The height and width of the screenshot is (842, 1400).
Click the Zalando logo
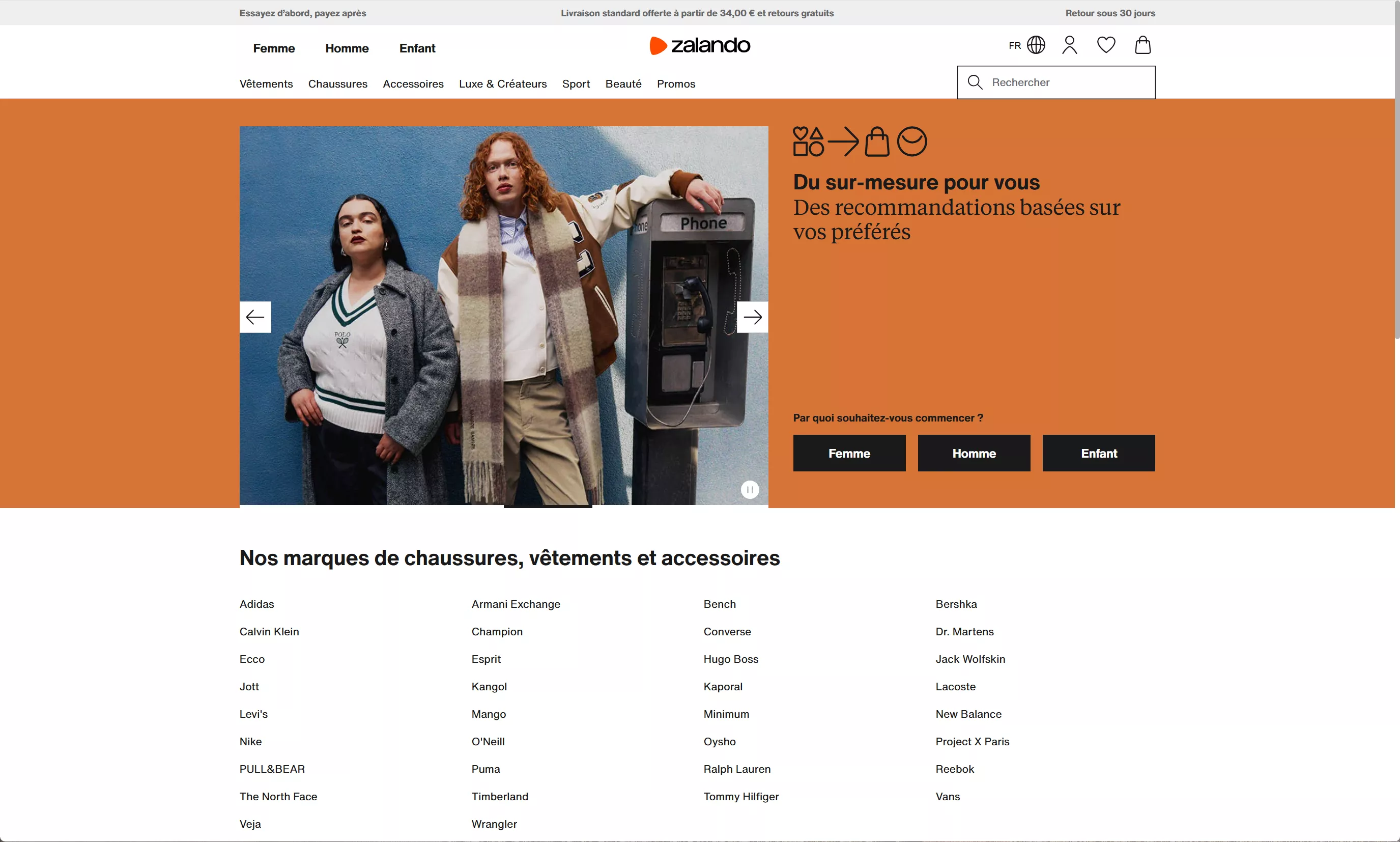(x=700, y=45)
